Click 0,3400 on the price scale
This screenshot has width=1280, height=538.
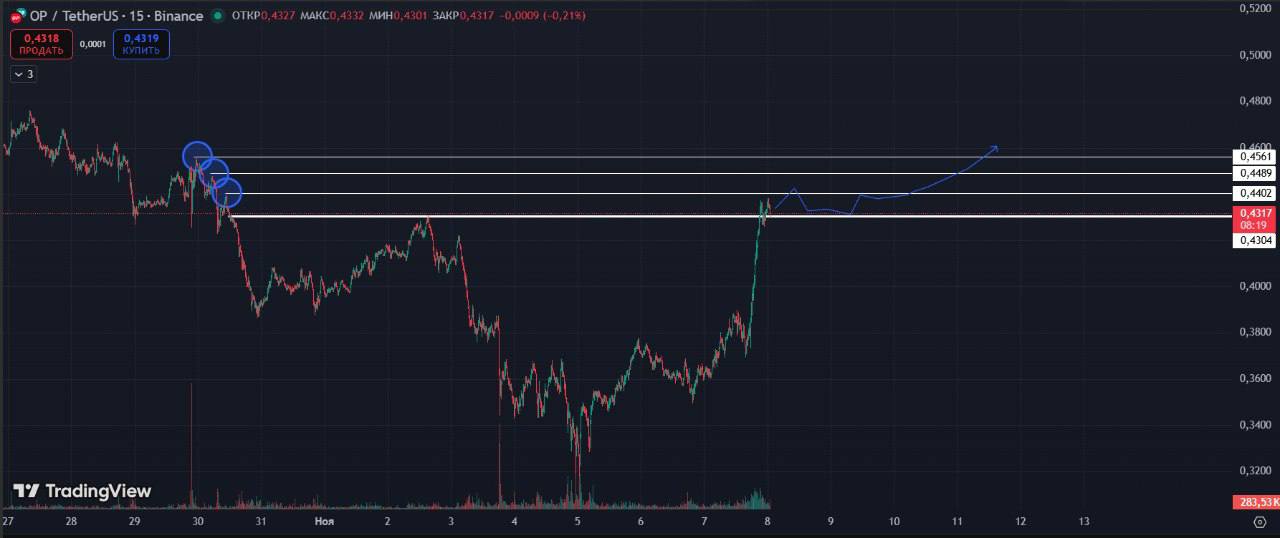tap(1256, 425)
